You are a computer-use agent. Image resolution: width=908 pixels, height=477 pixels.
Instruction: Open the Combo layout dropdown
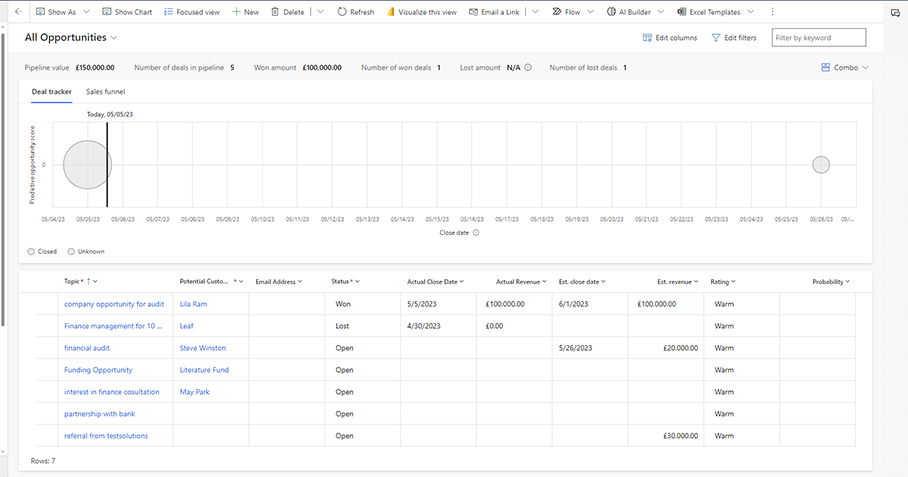[845, 68]
